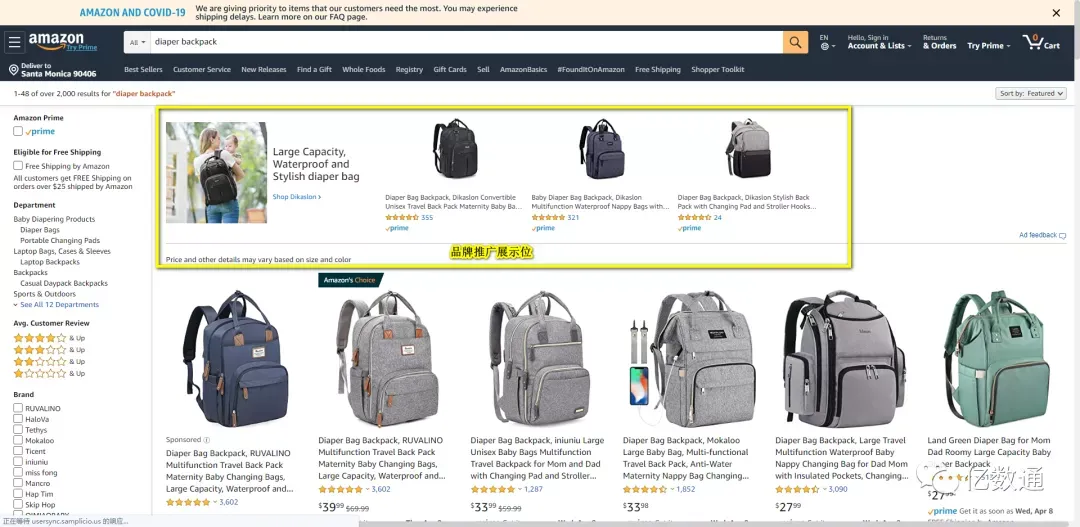Open Best Sellers in navigation bar
Viewport: 1080px width, 527px height.
point(143,70)
